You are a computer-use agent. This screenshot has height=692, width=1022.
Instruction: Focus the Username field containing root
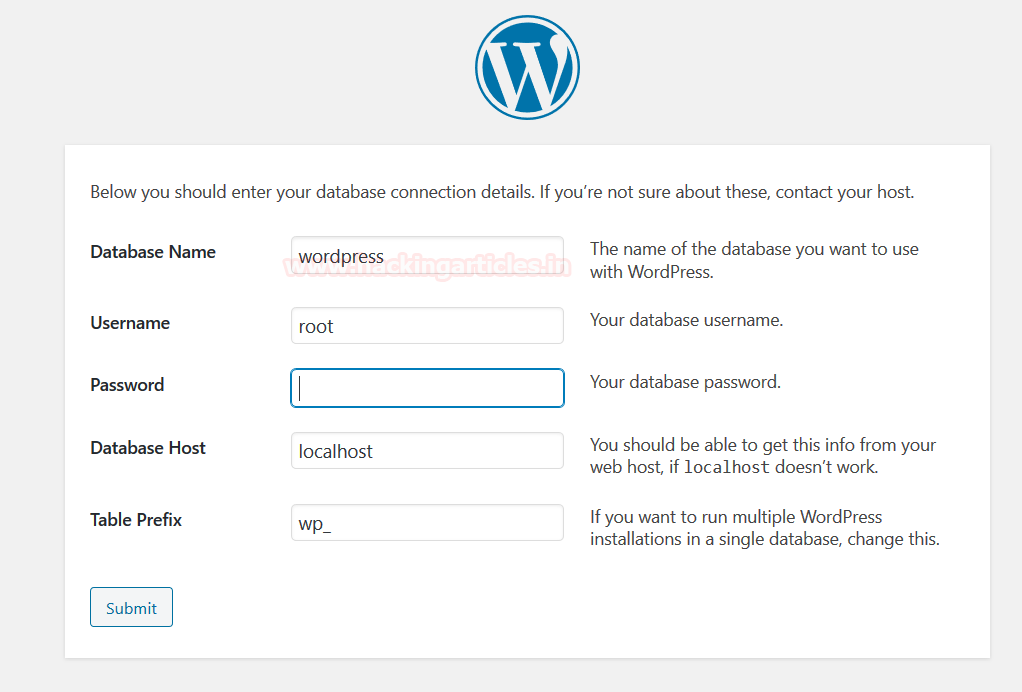click(x=427, y=325)
